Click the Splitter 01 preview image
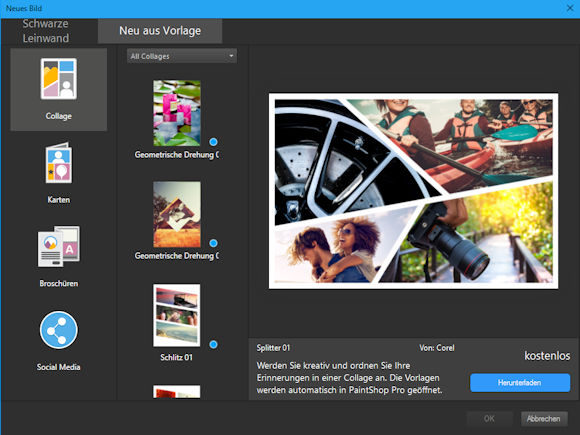Image resolution: width=580 pixels, height=435 pixels. tap(414, 191)
